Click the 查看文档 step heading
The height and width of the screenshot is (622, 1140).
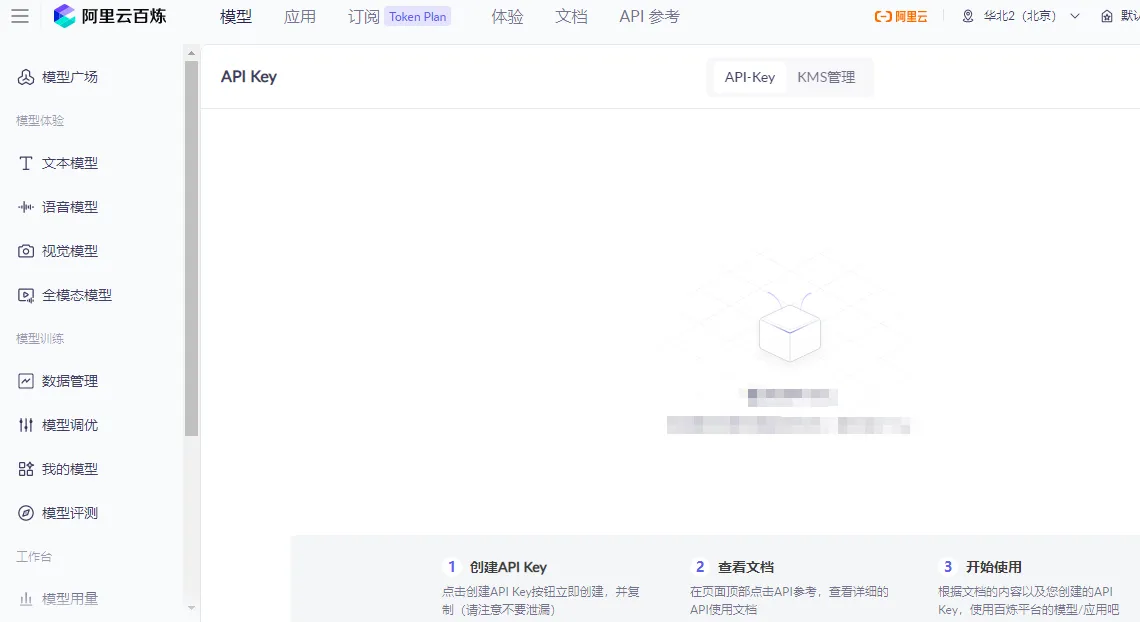click(x=746, y=567)
